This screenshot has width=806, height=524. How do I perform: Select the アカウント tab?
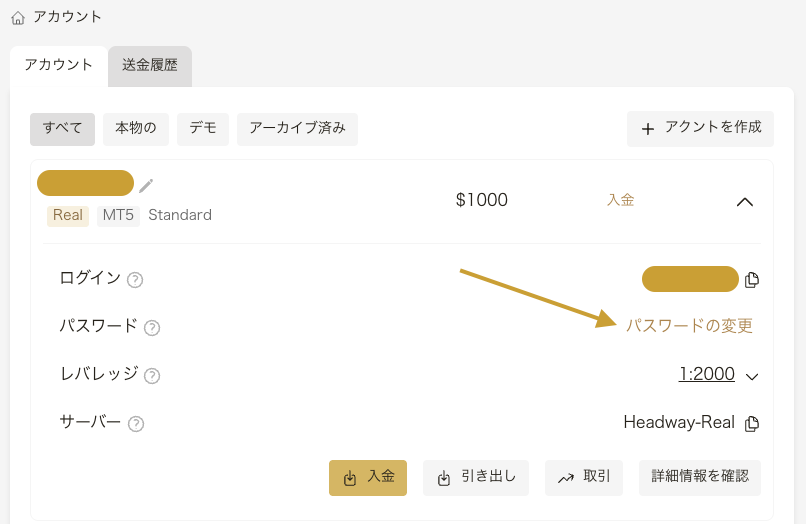(x=58, y=66)
